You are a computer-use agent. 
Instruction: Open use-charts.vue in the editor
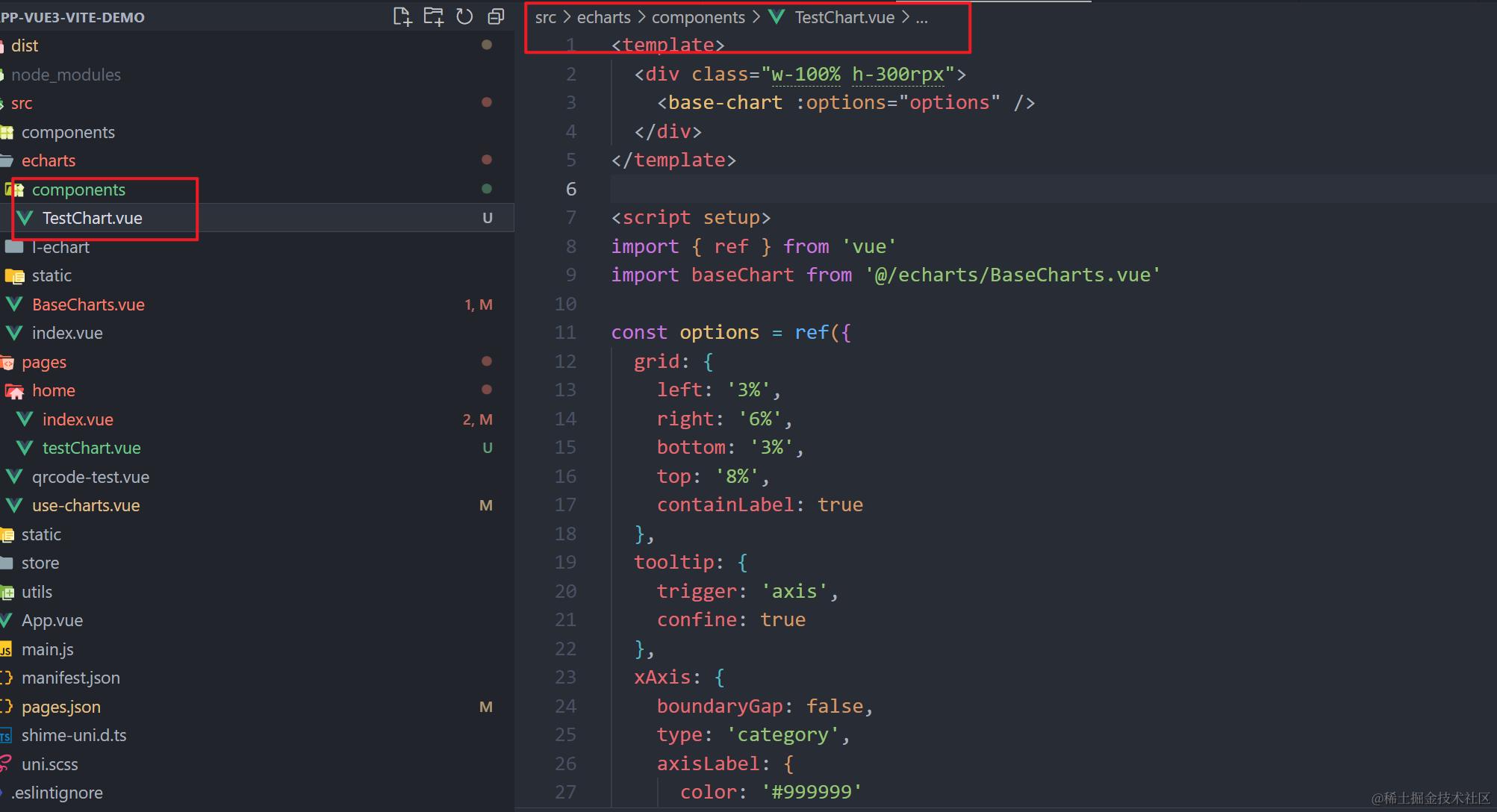(x=86, y=505)
